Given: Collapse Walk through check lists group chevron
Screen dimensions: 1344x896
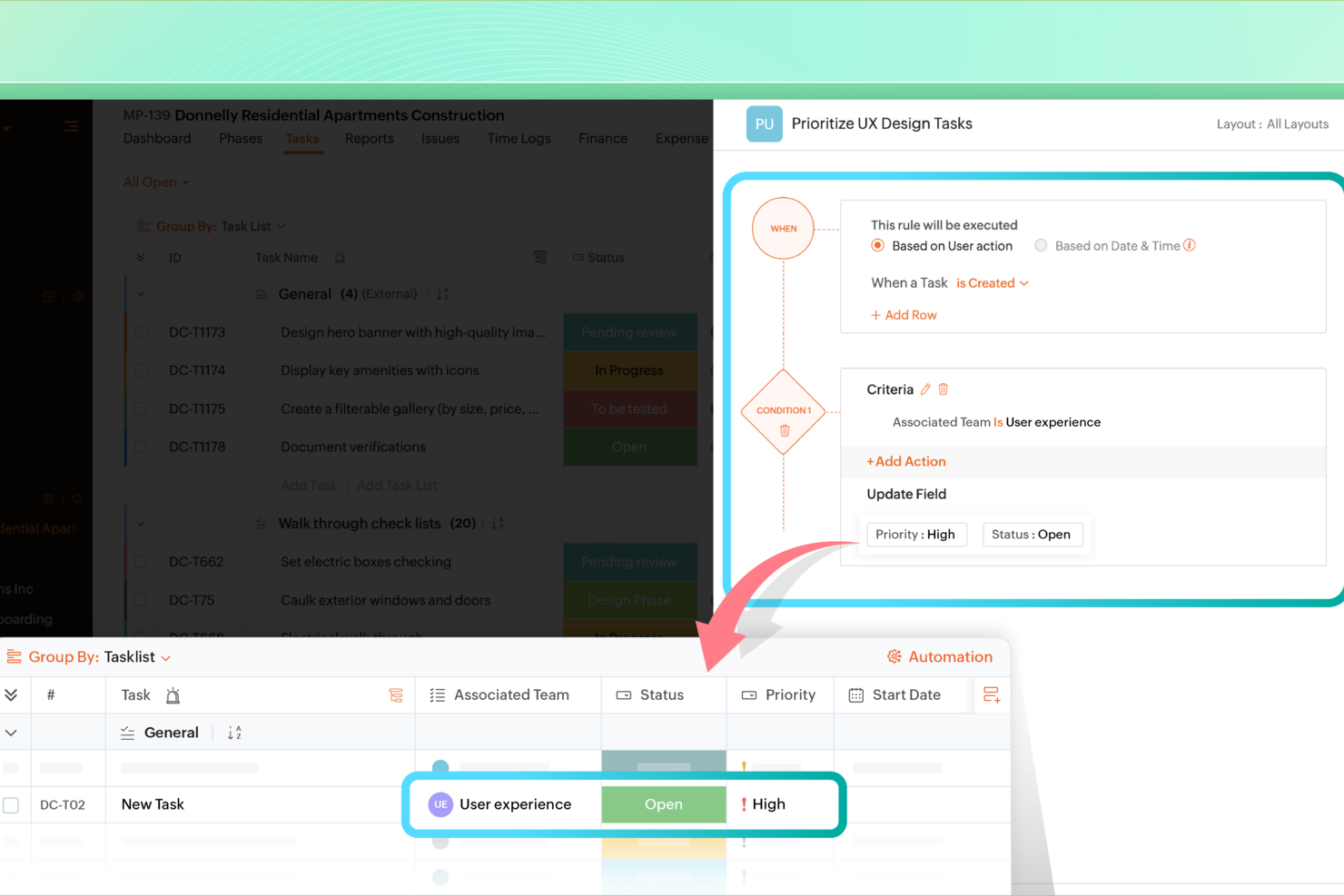Looking at the screenshot, I should coord(141,524).
